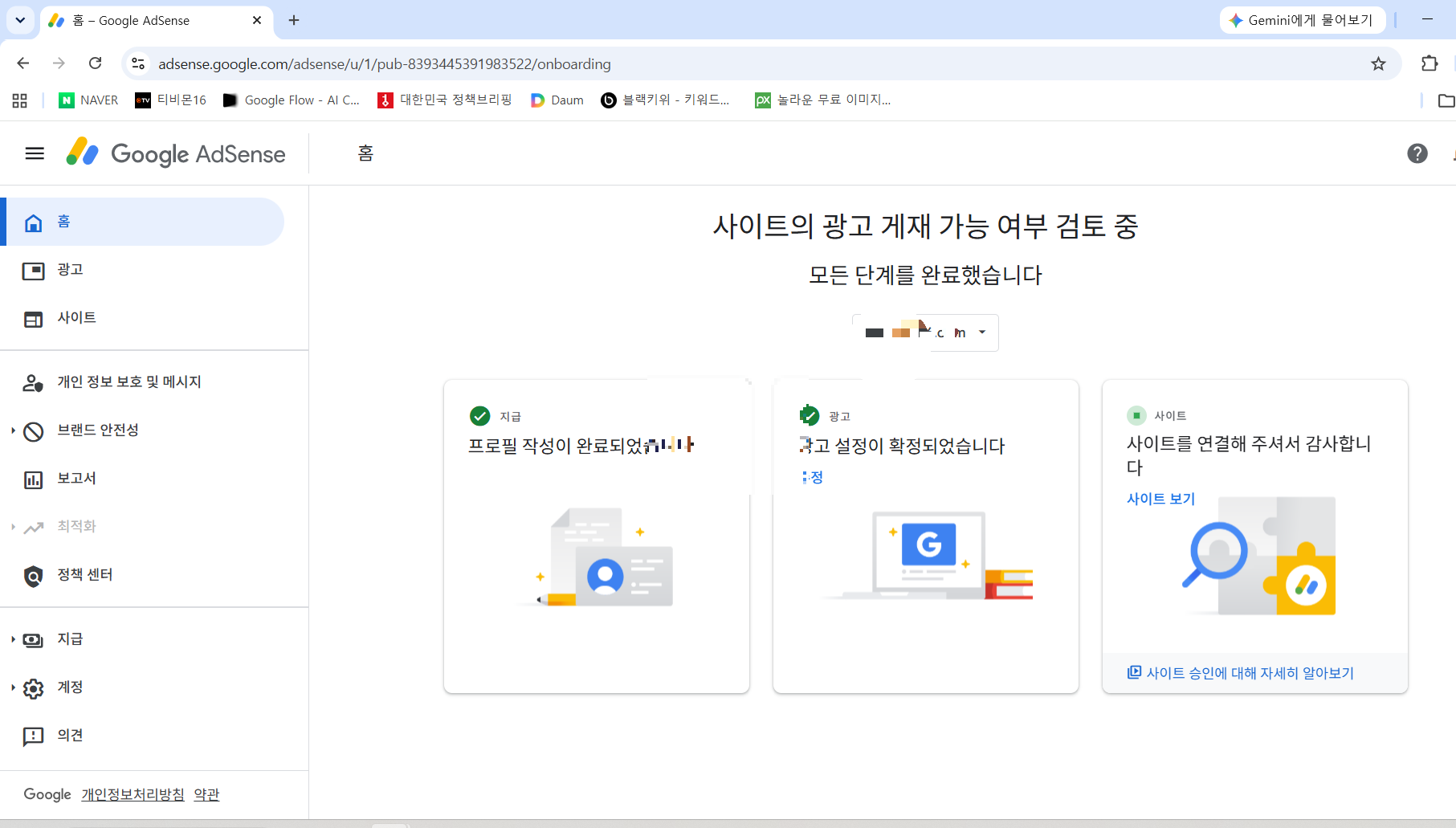The height and width of the screenshot is (828, 1456).
Task: Expand the 계정 menu arrow
Action: 13,687
